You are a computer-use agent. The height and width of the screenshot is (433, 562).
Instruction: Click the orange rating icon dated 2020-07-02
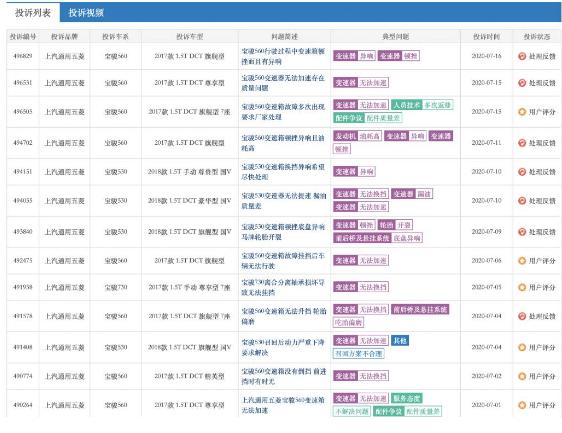point(522,376)
